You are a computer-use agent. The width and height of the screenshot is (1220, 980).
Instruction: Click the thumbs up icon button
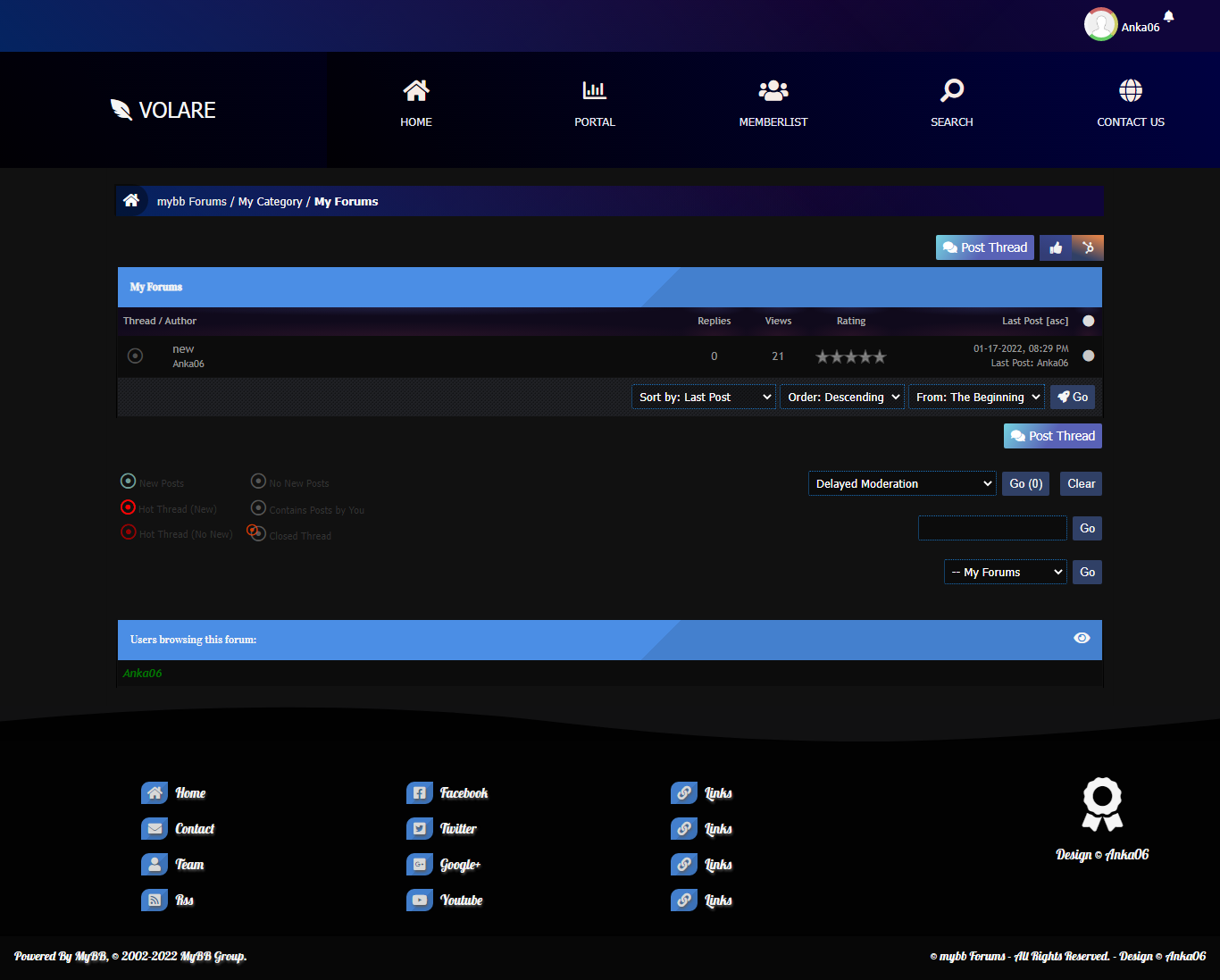(1056, 248)
